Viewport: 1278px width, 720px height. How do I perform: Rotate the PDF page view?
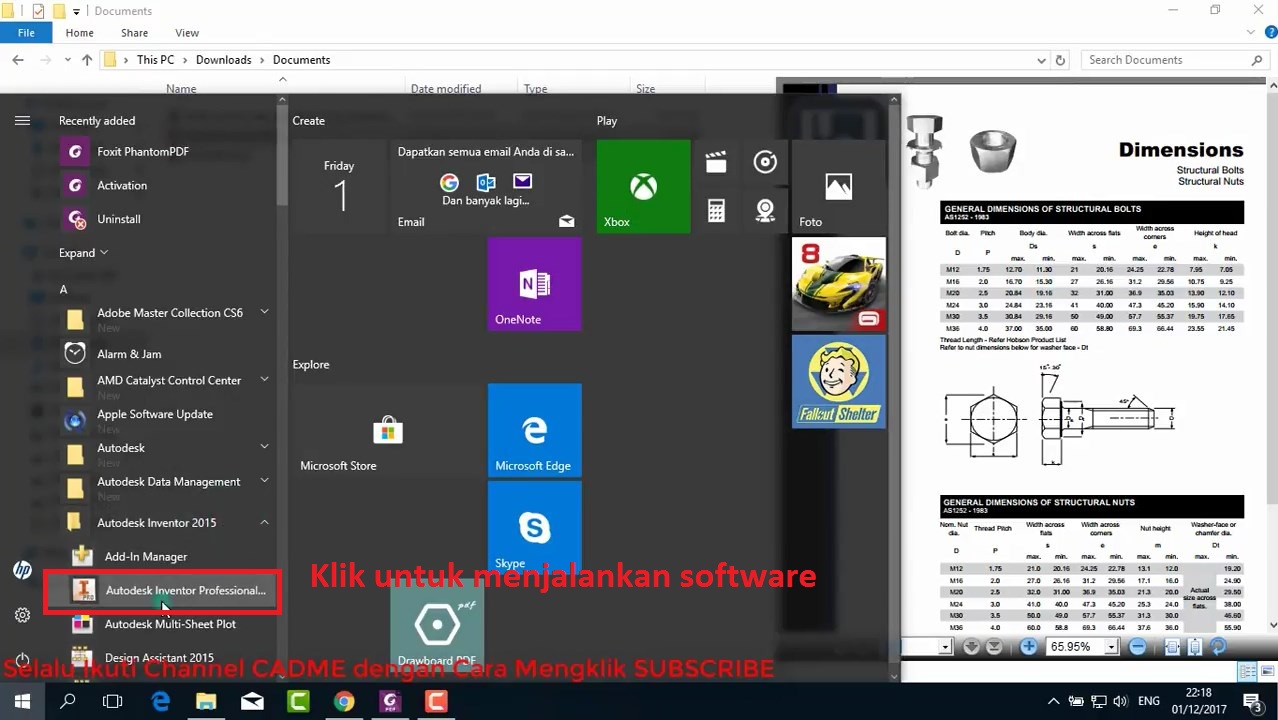coord(1216,646)
